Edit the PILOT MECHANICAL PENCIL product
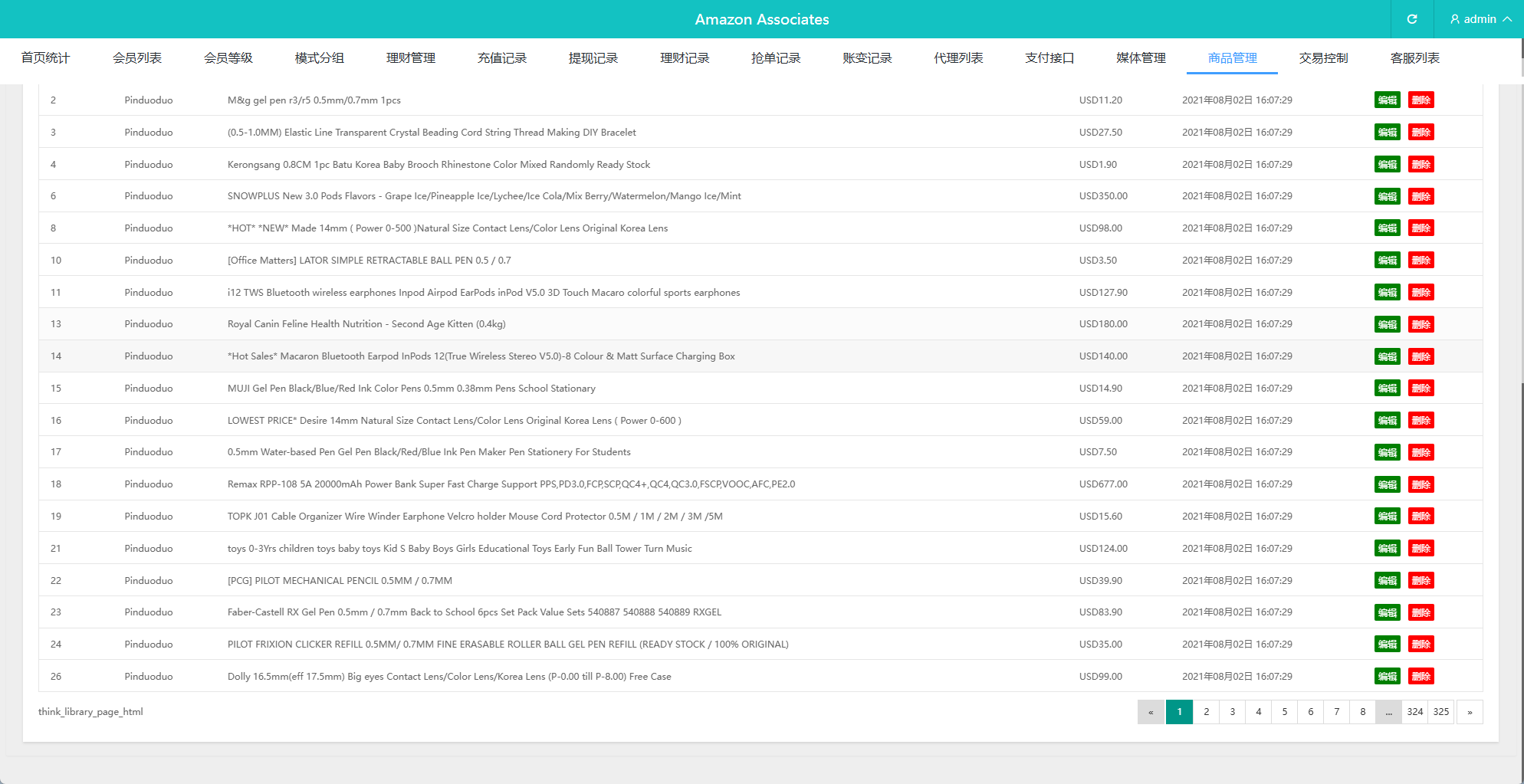This screenshot has height=784, width=1524. tap(1387, 581)
